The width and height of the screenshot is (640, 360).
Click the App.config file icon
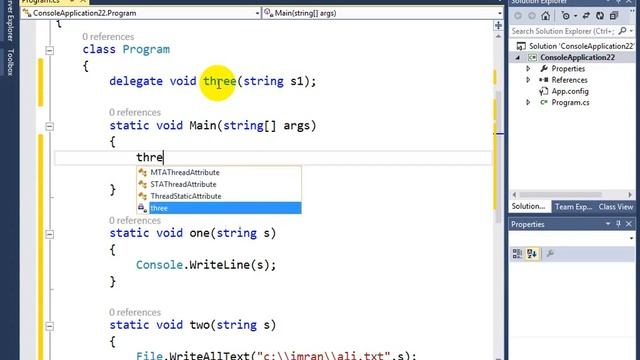pyautogui.click(x=543, y=91)
